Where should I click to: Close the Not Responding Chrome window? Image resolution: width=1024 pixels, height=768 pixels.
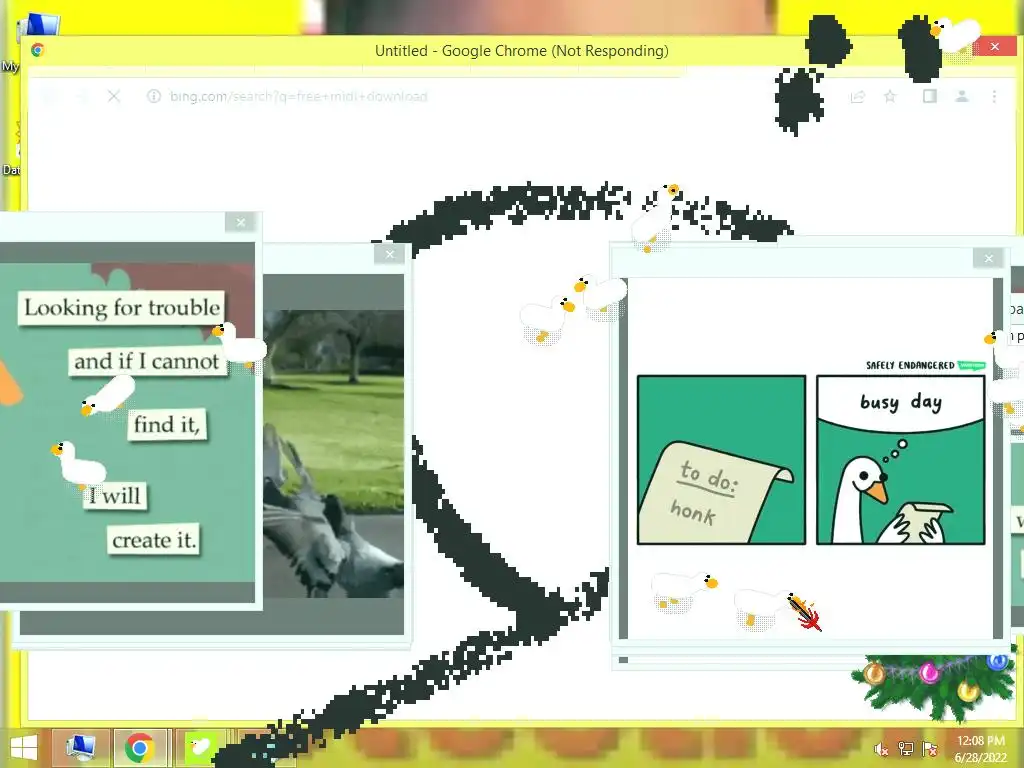coord(995,46)
